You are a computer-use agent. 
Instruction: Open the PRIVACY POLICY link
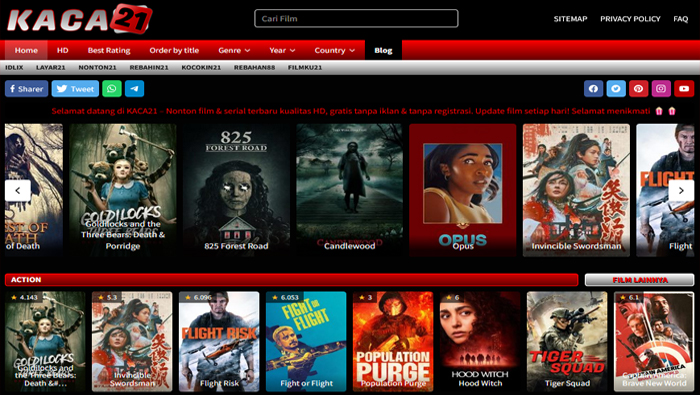pyautogui.click(x=630, y=19)
